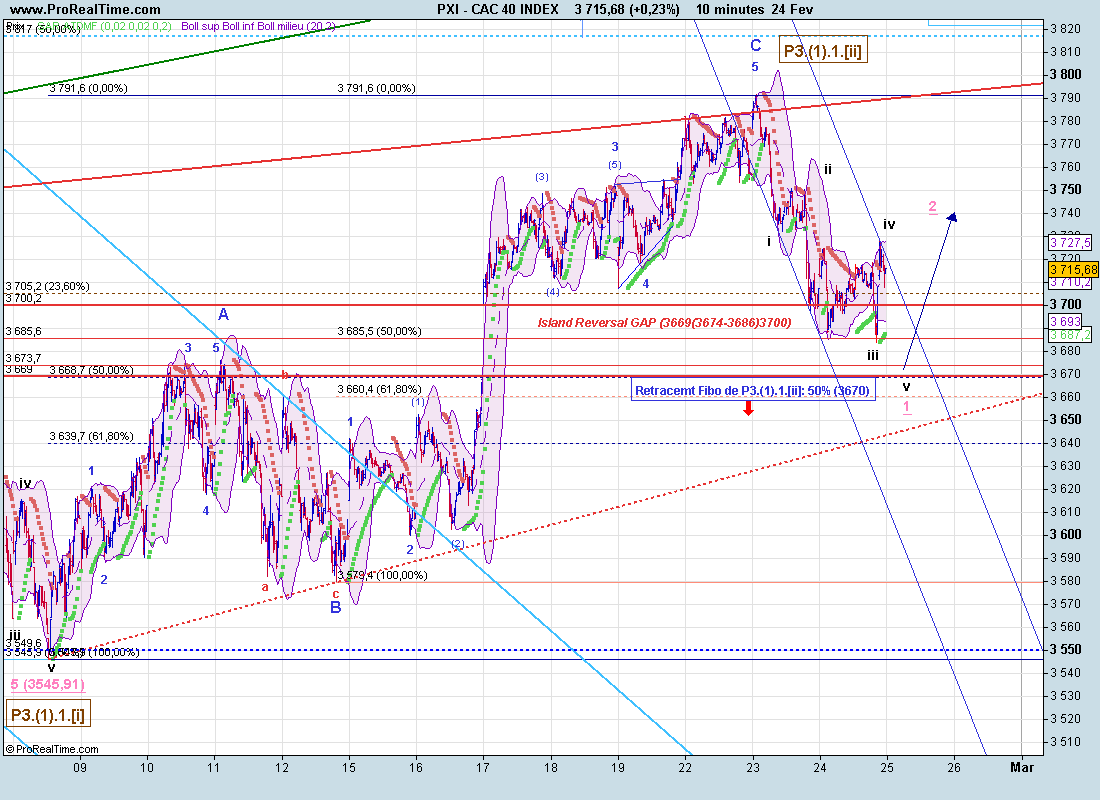Image resolution: width=1100 pixels, height=800 pixels.
Task: Click the 25 date on time axis
Action: (887, 768)
